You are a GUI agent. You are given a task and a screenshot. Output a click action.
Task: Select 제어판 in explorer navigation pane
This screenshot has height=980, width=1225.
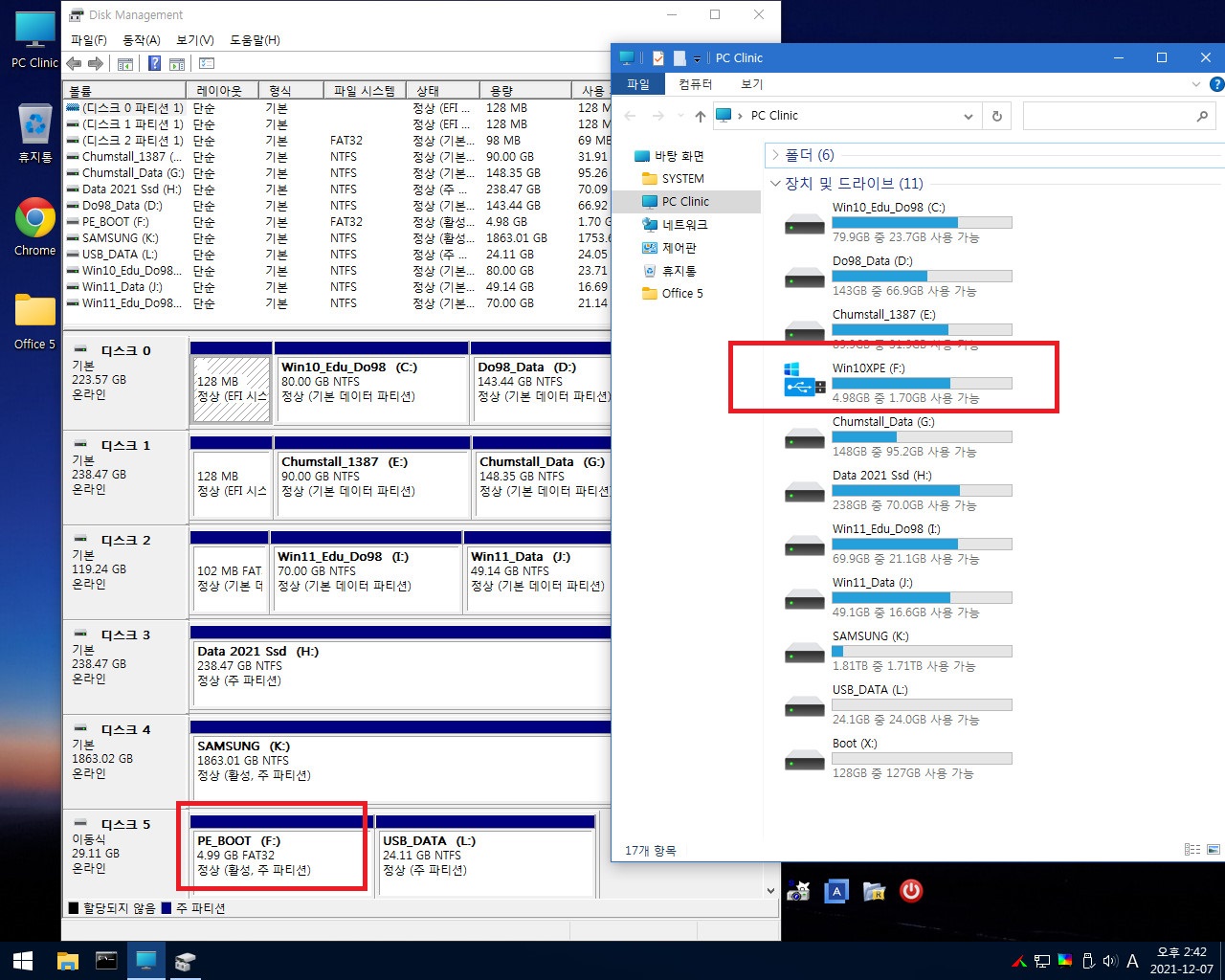pos(679,248)
